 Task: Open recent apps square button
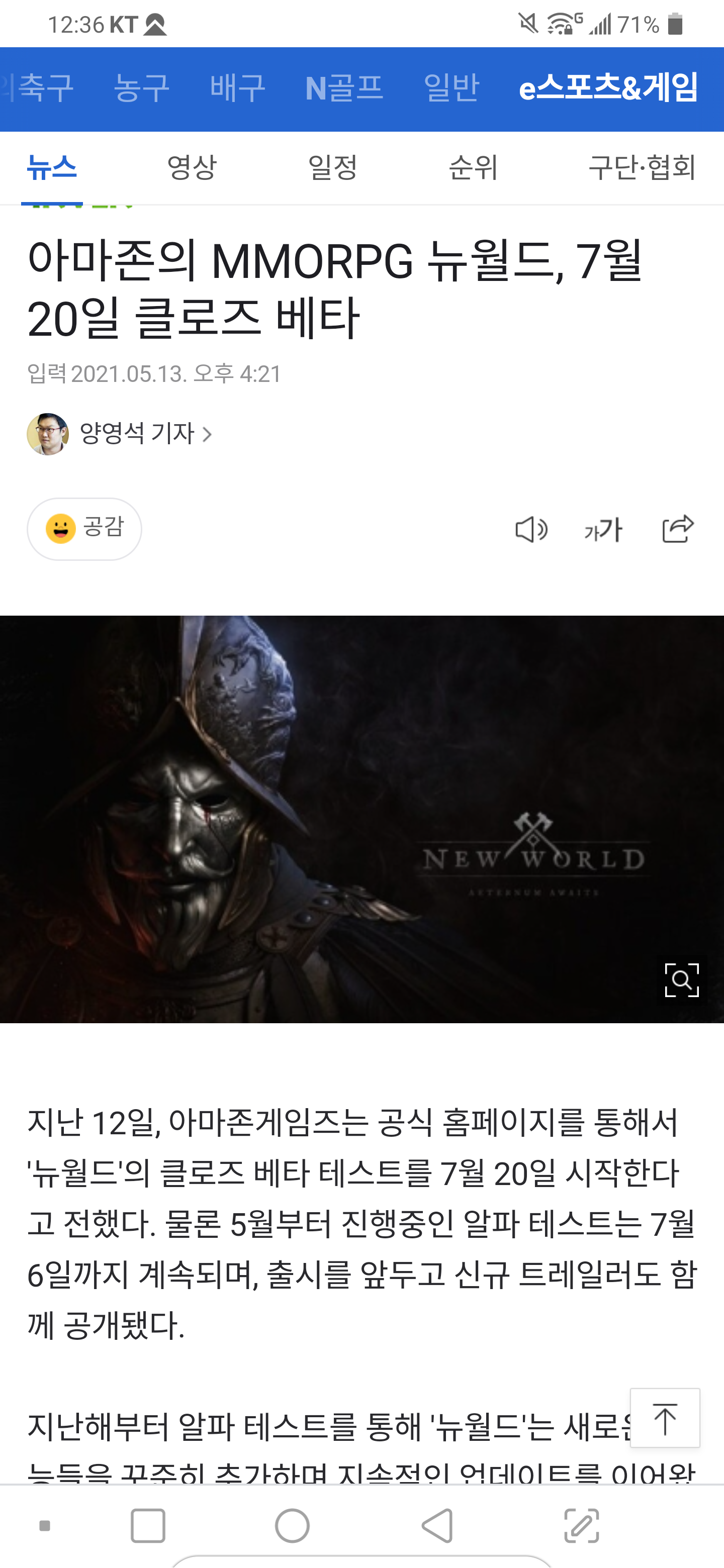pyautogui.click(x=148, y=1525)
